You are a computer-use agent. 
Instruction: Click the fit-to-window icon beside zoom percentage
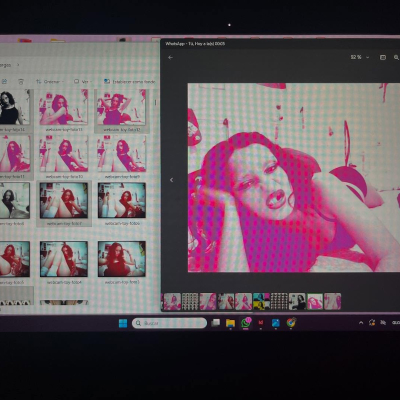(383, 57)
